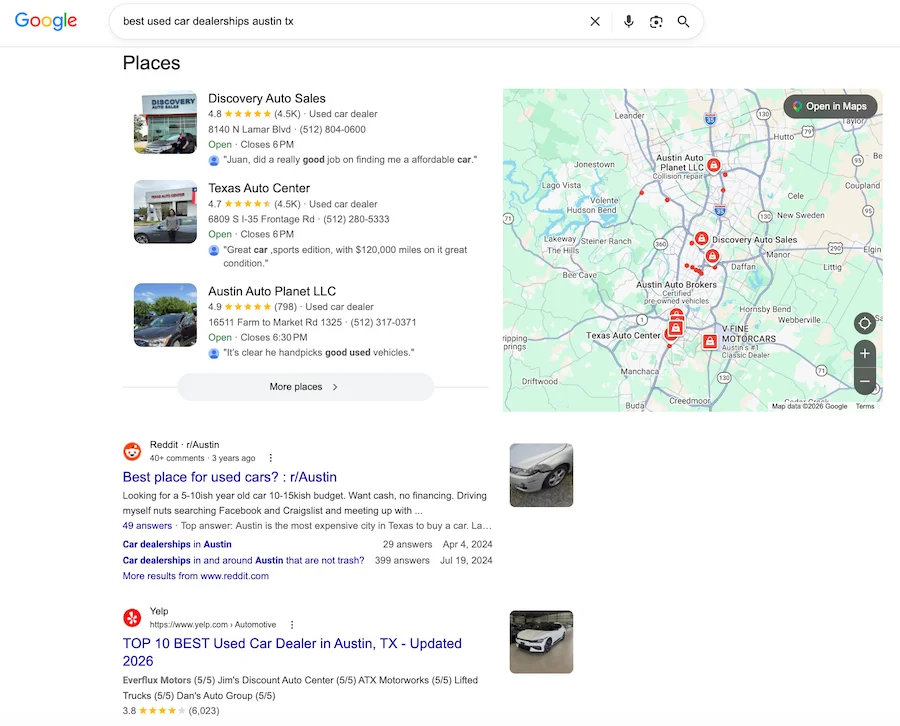Click reviewer avatar beside 'Great car, sports edition'
Viewport: 900px width, 726px height.
click(214, 250)
